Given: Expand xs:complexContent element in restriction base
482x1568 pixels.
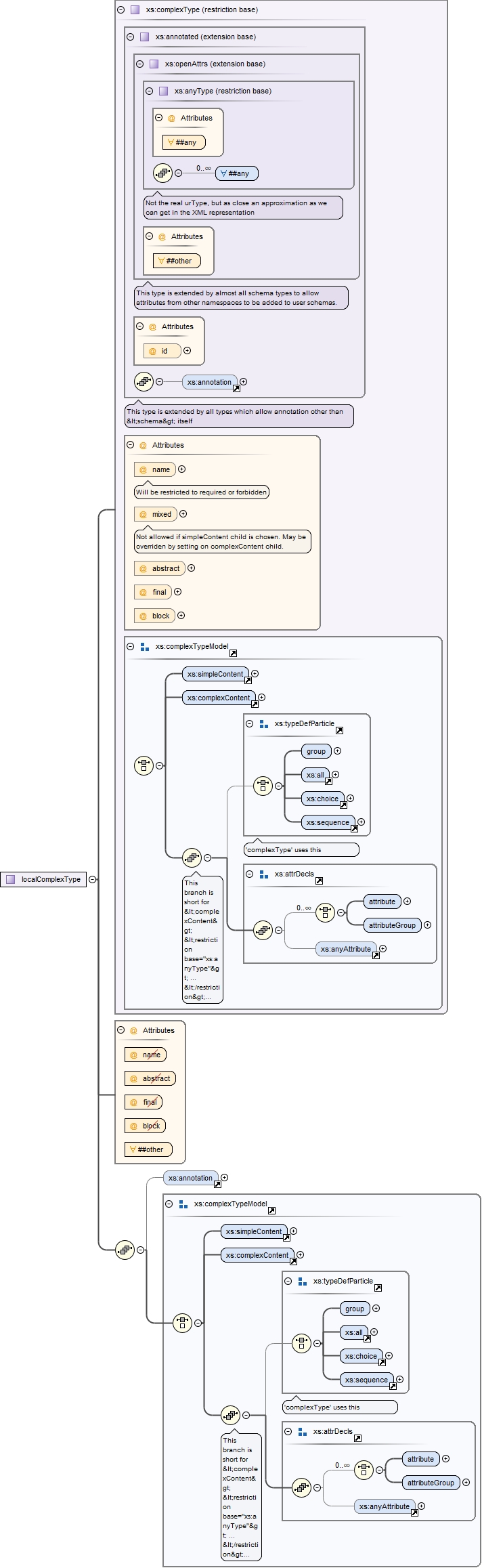Looking at the screenshot, I should point(261,698).
